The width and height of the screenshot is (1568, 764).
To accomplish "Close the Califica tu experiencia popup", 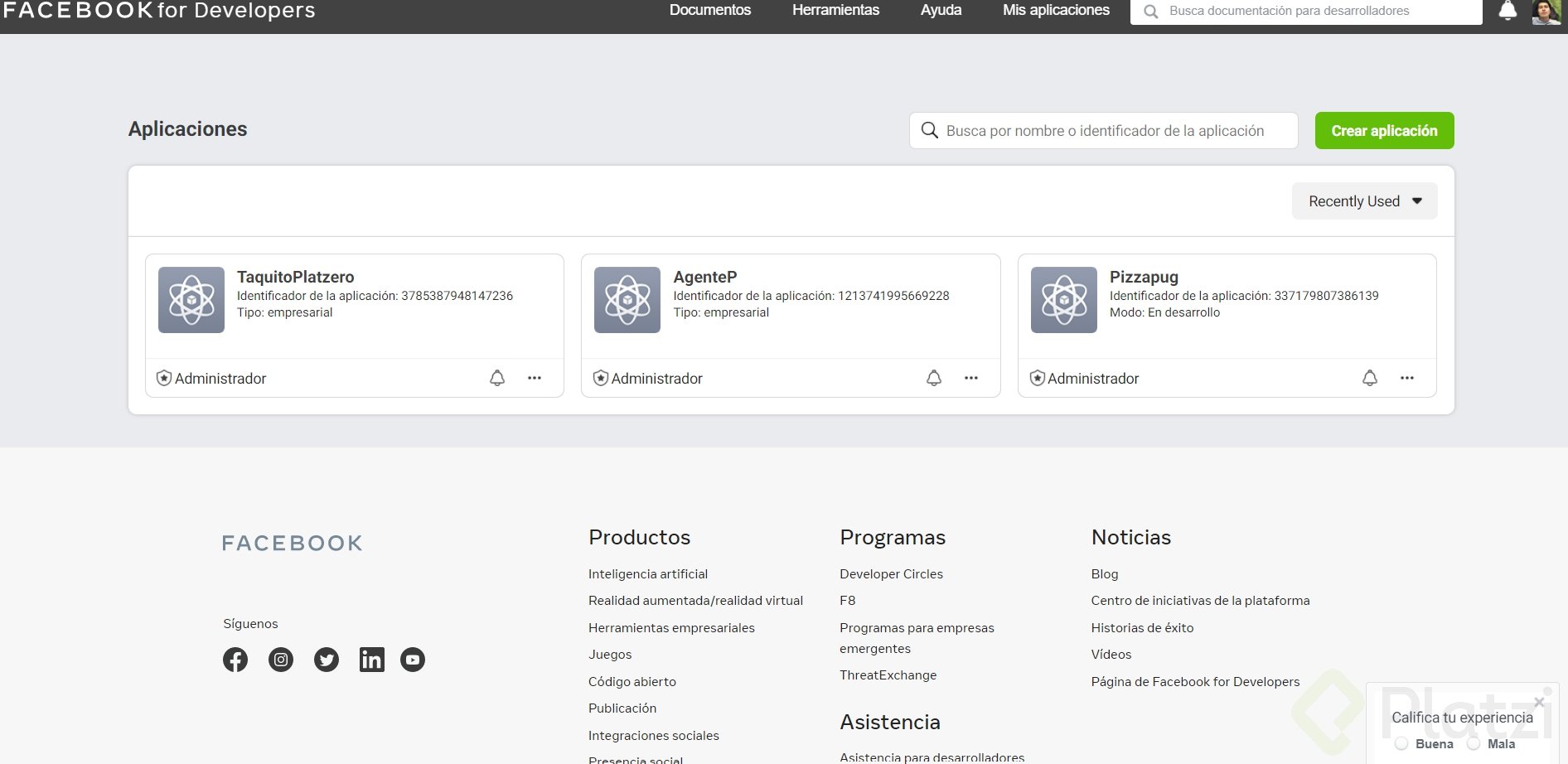I will click(x=1539, y=702).
